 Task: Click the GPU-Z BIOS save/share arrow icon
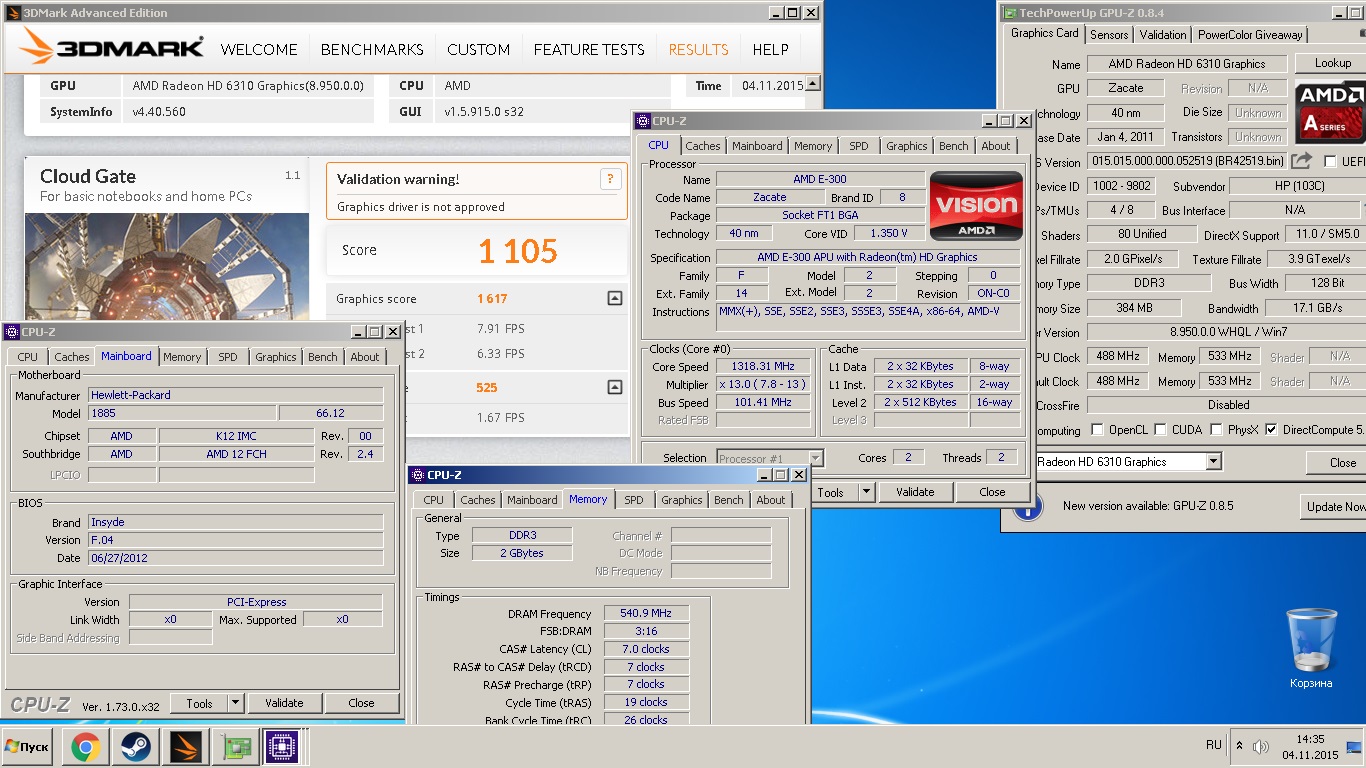1301,160
